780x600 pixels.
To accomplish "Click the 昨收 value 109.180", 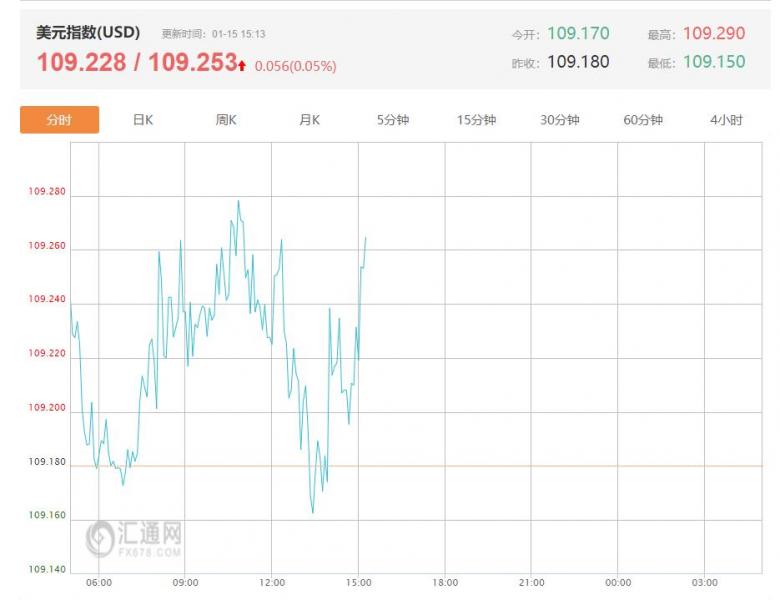I will [578, 62].
